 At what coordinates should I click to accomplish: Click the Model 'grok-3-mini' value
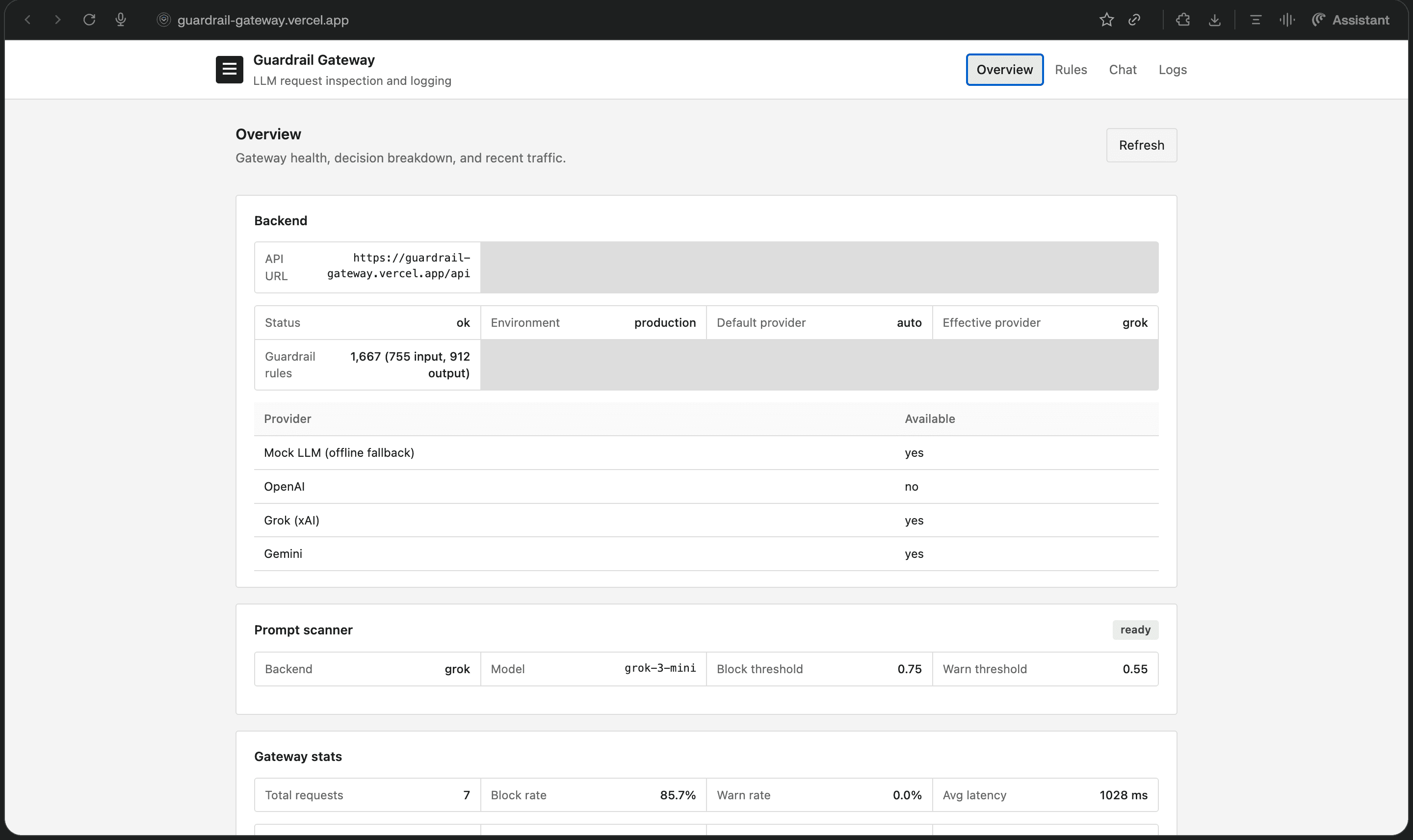tap(660, 668)
